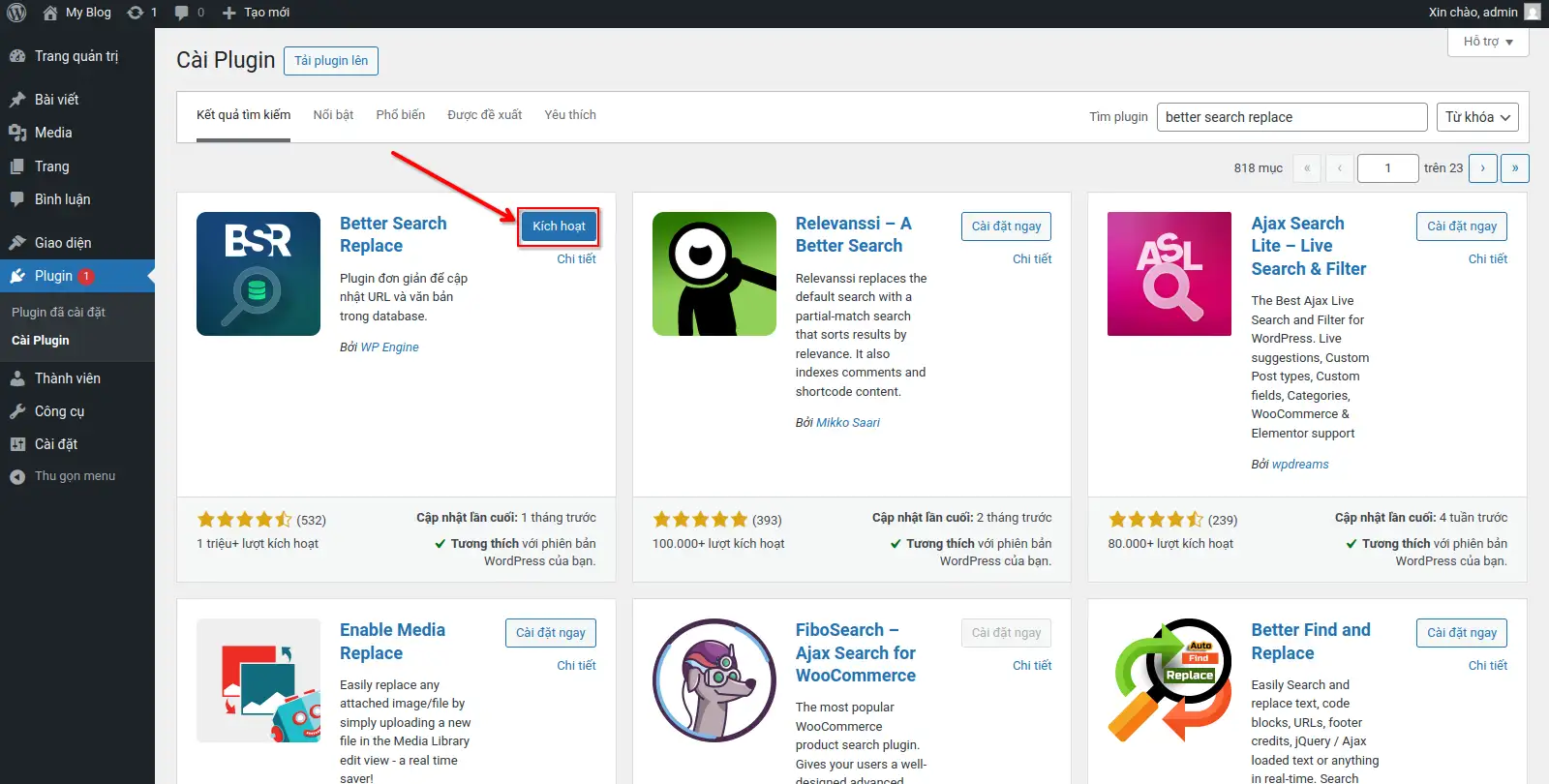Open Mikko Saari author link
Screen dimensions: 1549x784
pos(848,423)
